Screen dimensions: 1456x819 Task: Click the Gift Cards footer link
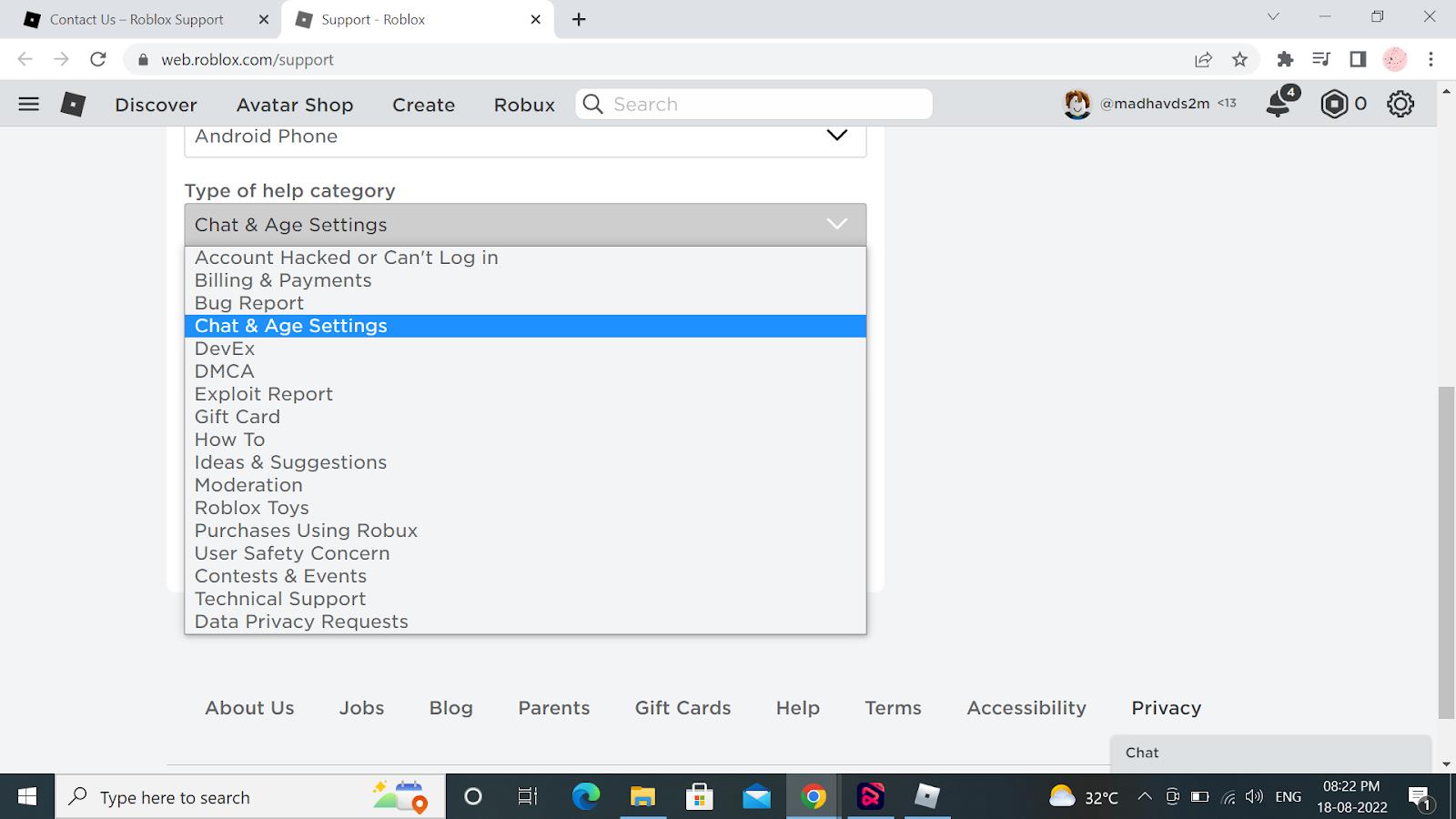click(x=682, y=708)
